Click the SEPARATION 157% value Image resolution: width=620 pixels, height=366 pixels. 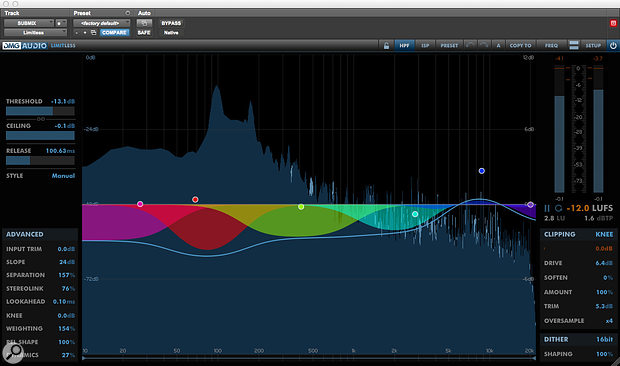tap(67, 275)
